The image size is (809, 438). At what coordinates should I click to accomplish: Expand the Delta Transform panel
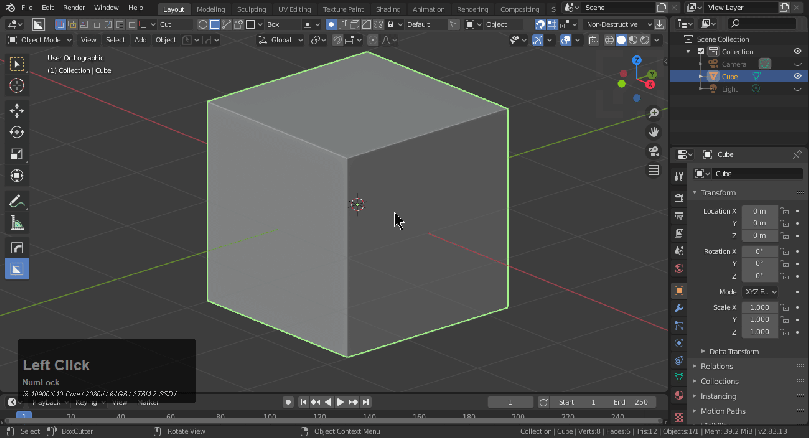(733, 351)
